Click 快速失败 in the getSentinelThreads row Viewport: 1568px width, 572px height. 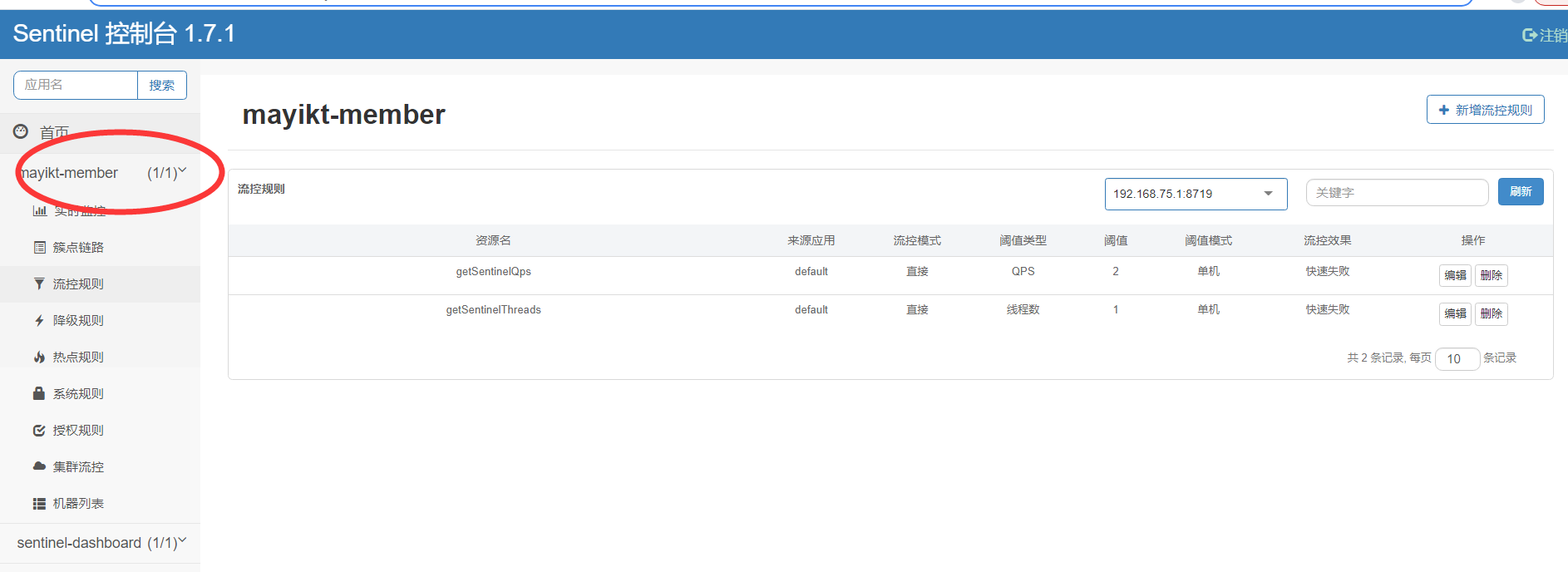[1328, 309]
